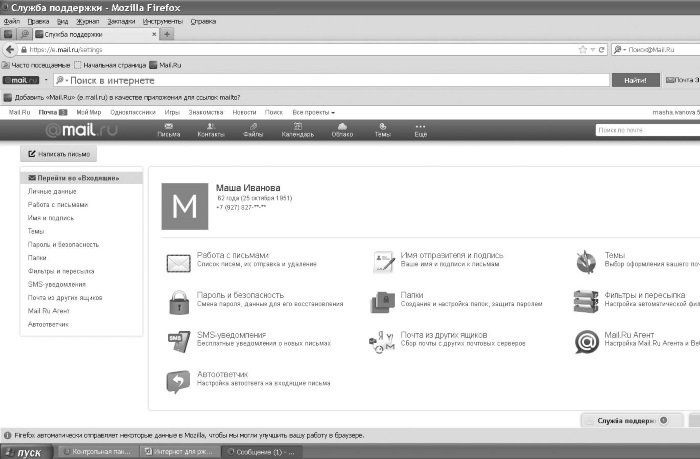
Task: Open search engine dropdown in Firefox search box
Action: (x=620, y=50)
